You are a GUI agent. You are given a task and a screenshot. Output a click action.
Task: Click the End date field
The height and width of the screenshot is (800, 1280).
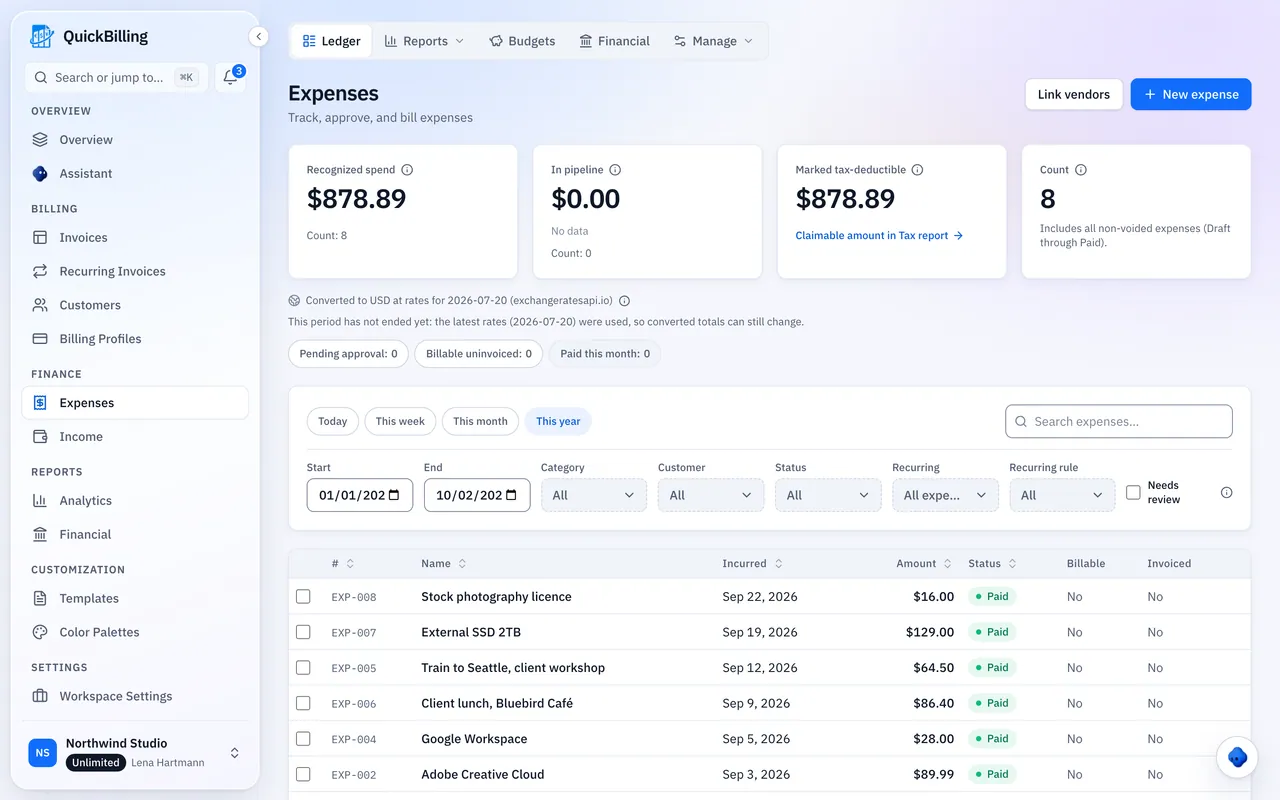pyautogui.click(x=477, y=495)
